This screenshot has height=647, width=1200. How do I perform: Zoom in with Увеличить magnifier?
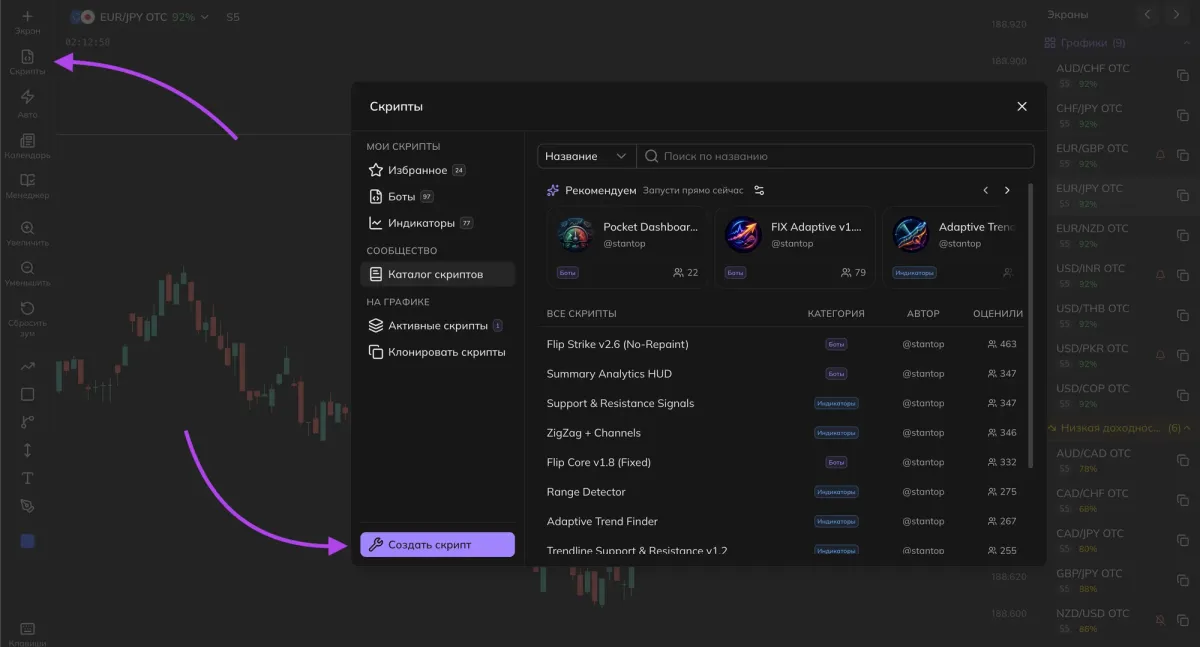(27, 233)
